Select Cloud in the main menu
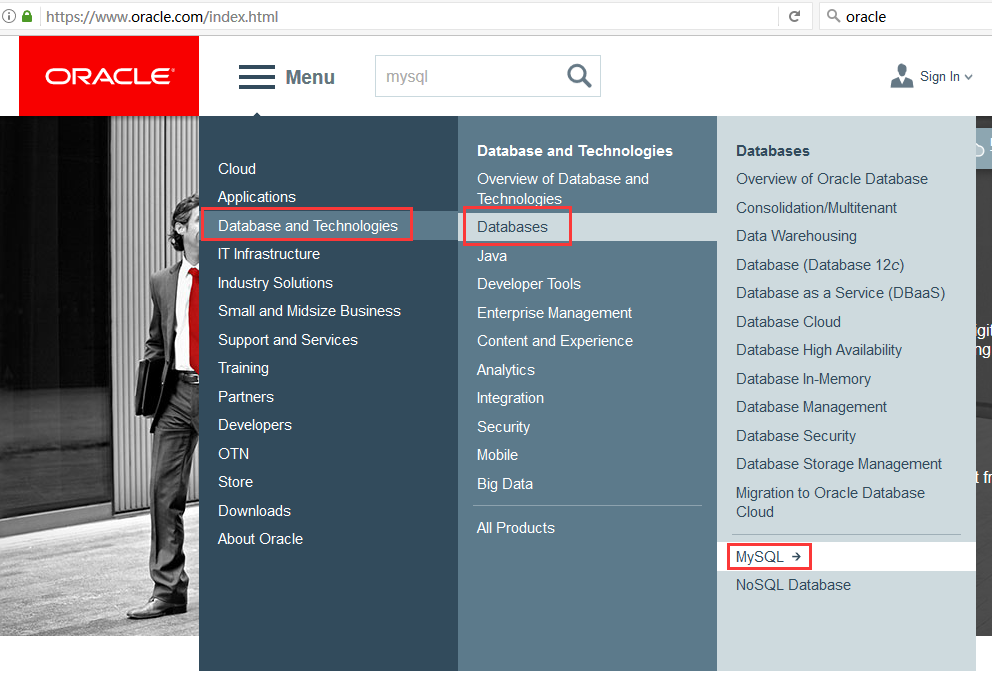 click(237, 169)
